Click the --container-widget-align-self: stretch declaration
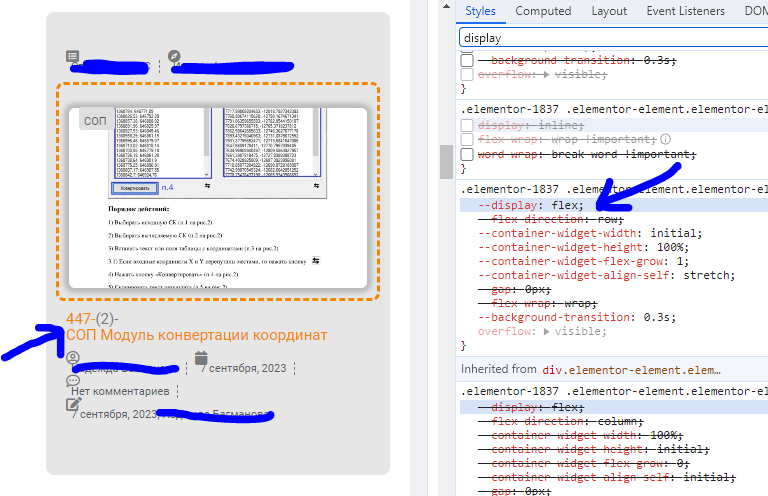 coord(607,275)
